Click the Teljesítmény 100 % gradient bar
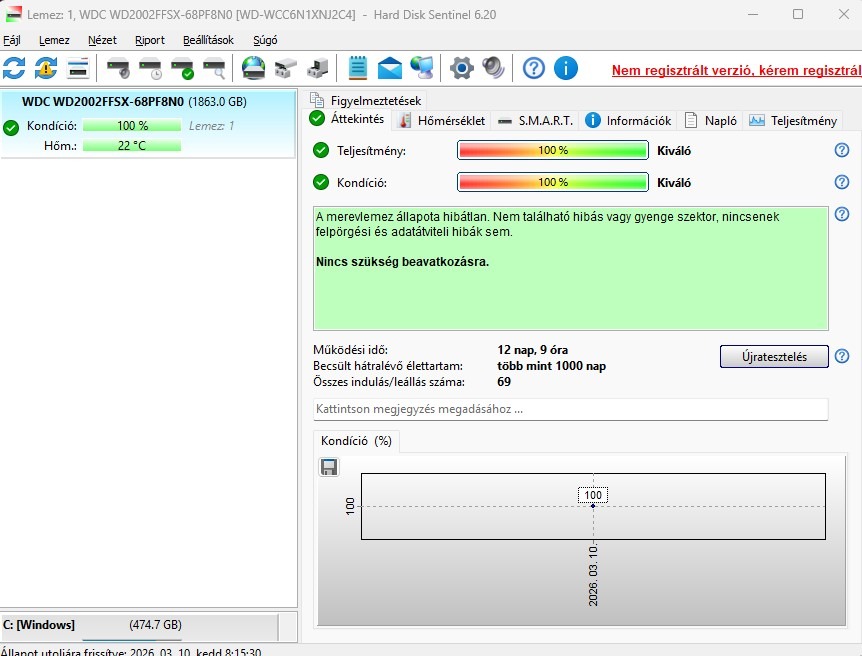862x656 pixels. coord(552,150)
